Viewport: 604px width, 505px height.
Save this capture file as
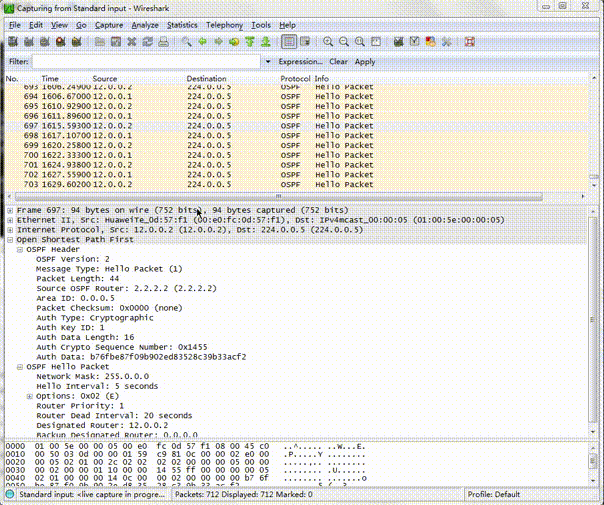116,42
